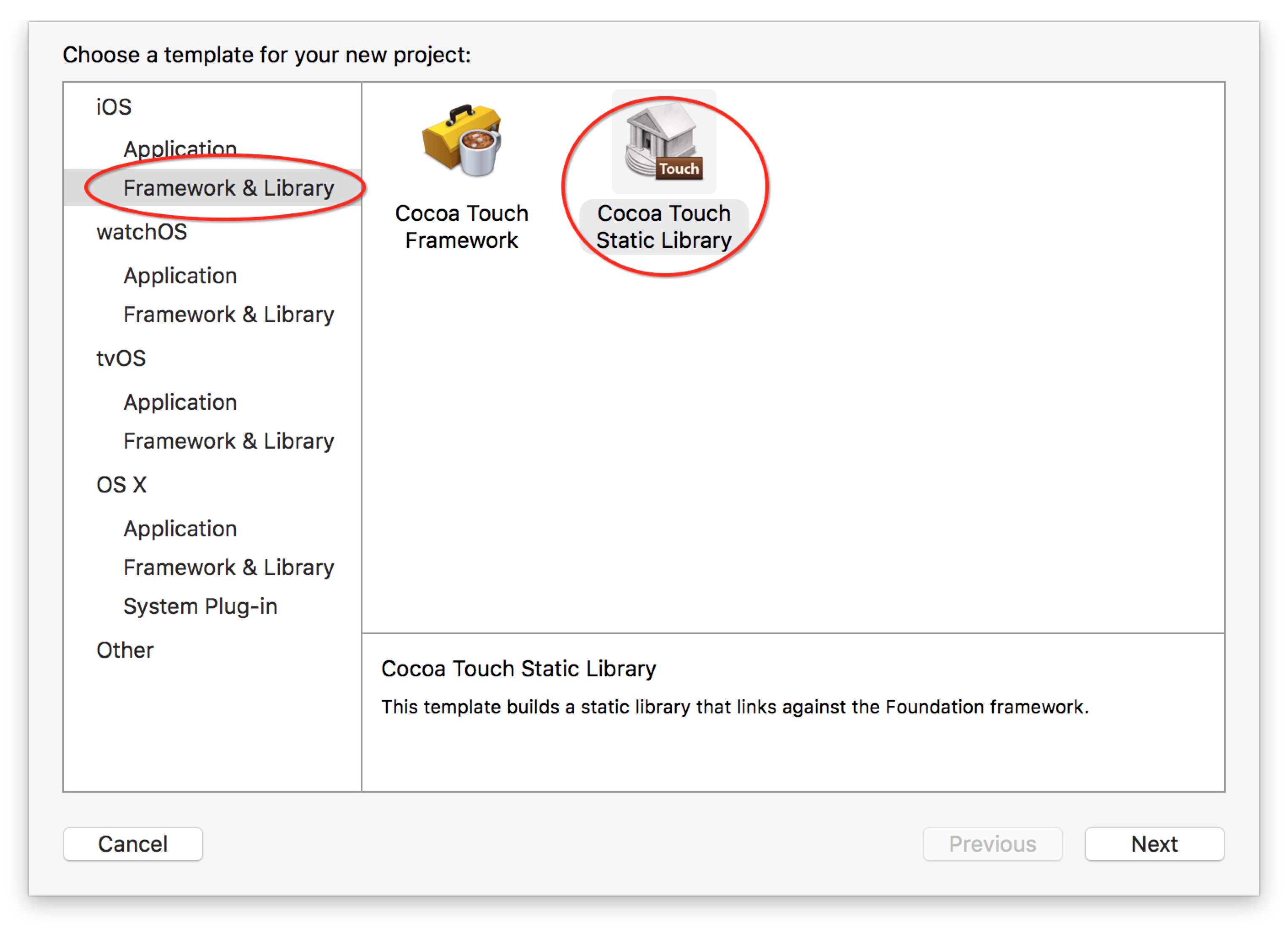
Task: Select Application under OS X
Action: pos(180,528)
